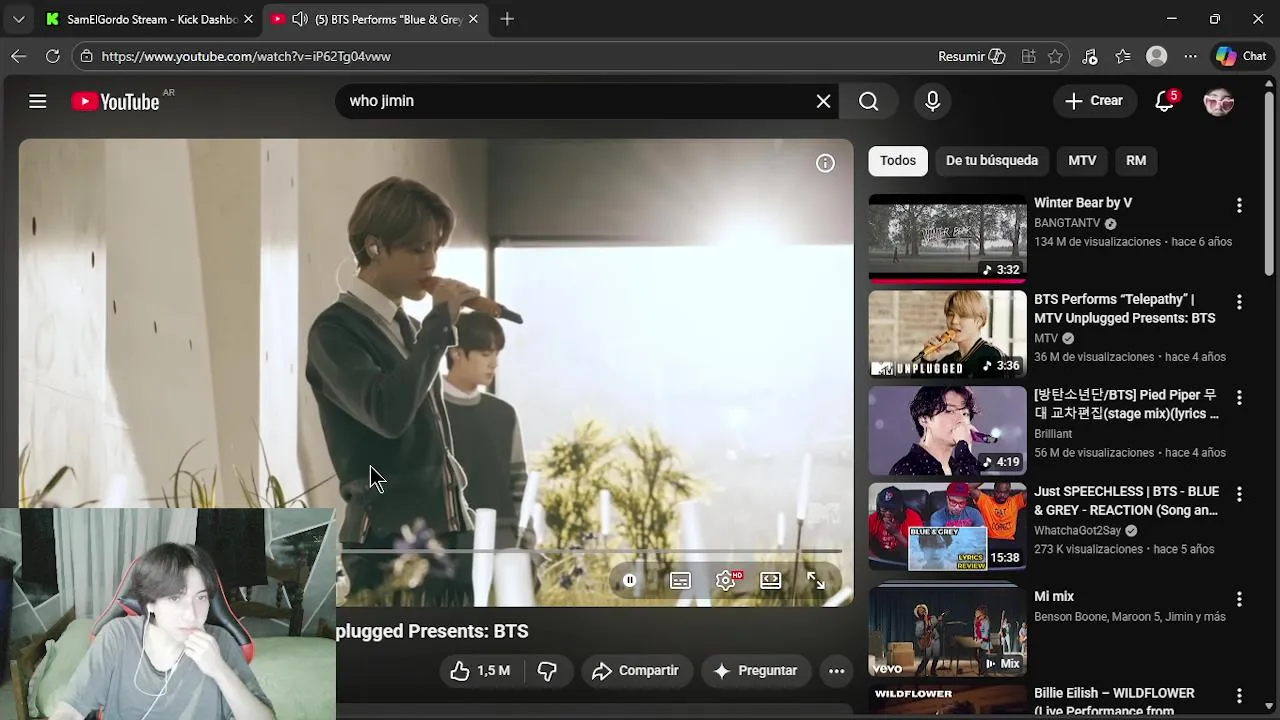
Task: Open the player settings gear
Action: tap(725, 580)
